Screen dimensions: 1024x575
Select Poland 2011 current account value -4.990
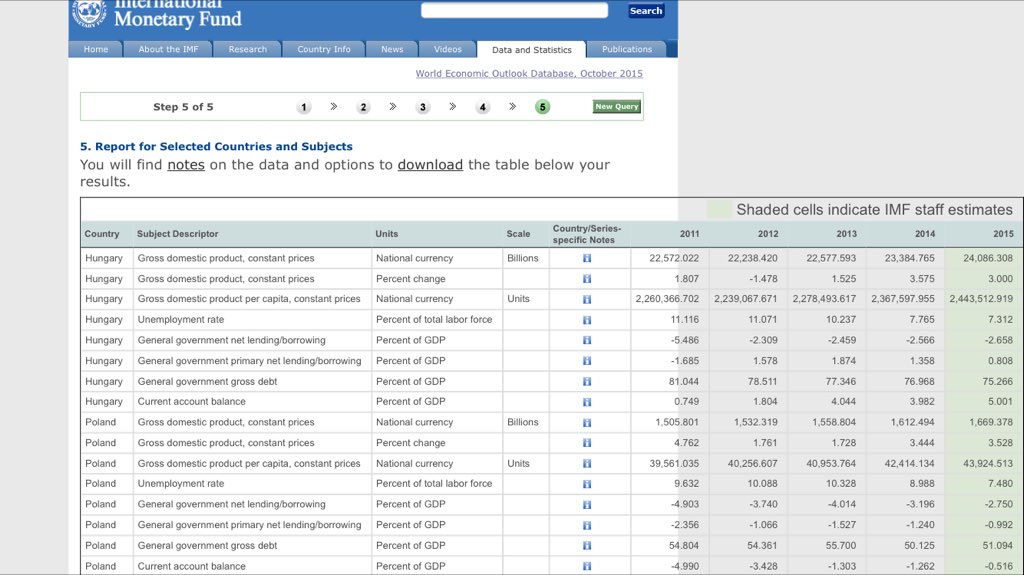tap(685, 567)
